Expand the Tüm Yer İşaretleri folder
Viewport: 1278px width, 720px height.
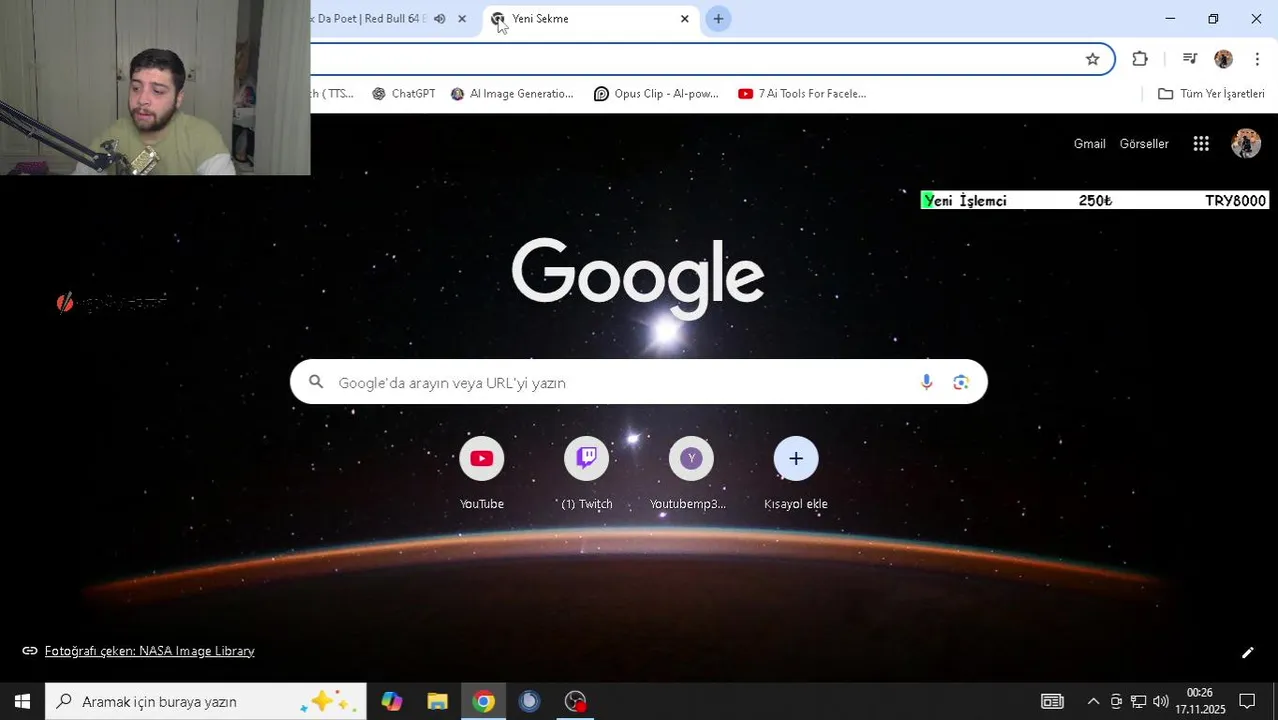[x=1211, y=94]
